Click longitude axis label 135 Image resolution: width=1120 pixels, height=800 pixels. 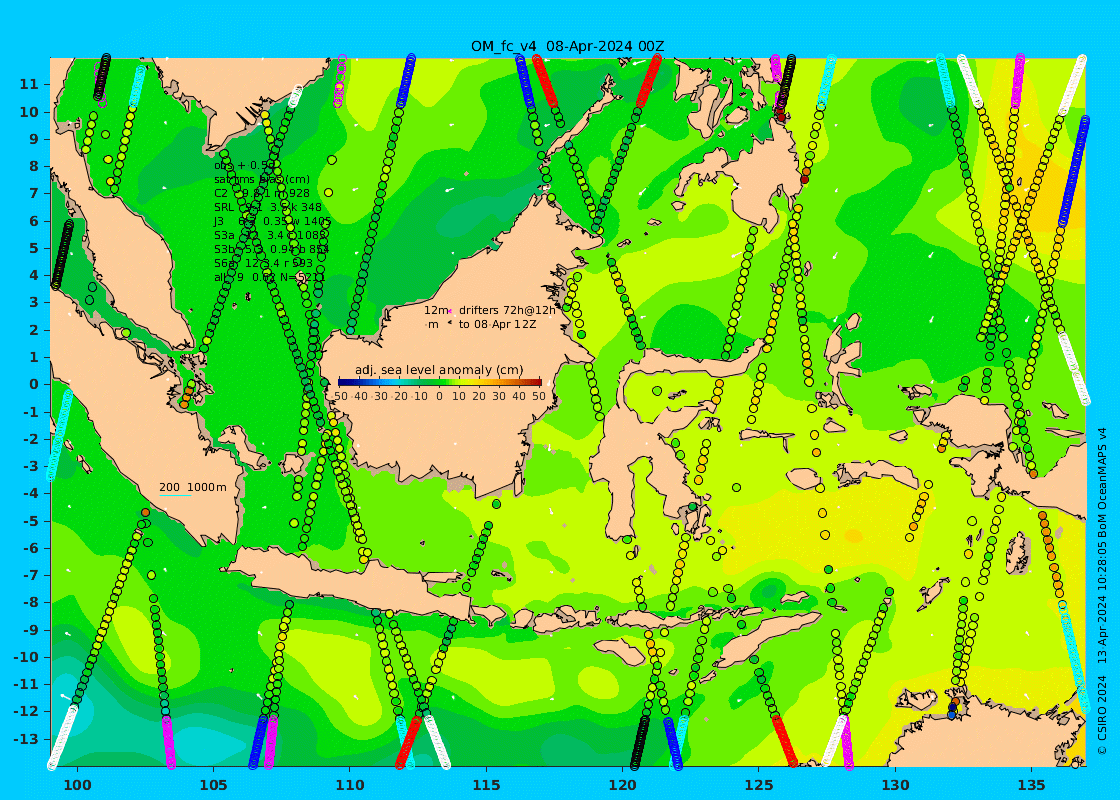1031,785
